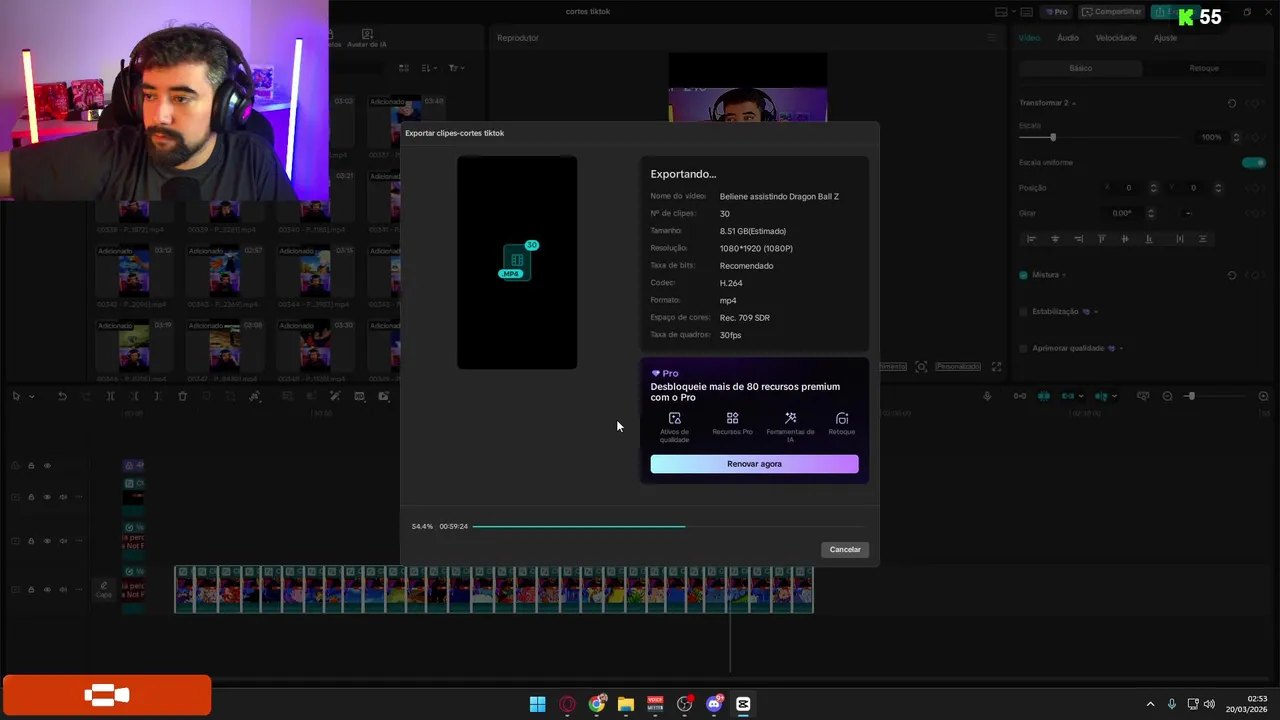Image resolution: width=1280 pixels, height=720 pixels.
Task: Open the Personalizado ratio dropdown in player
Action: coord(958,367)
